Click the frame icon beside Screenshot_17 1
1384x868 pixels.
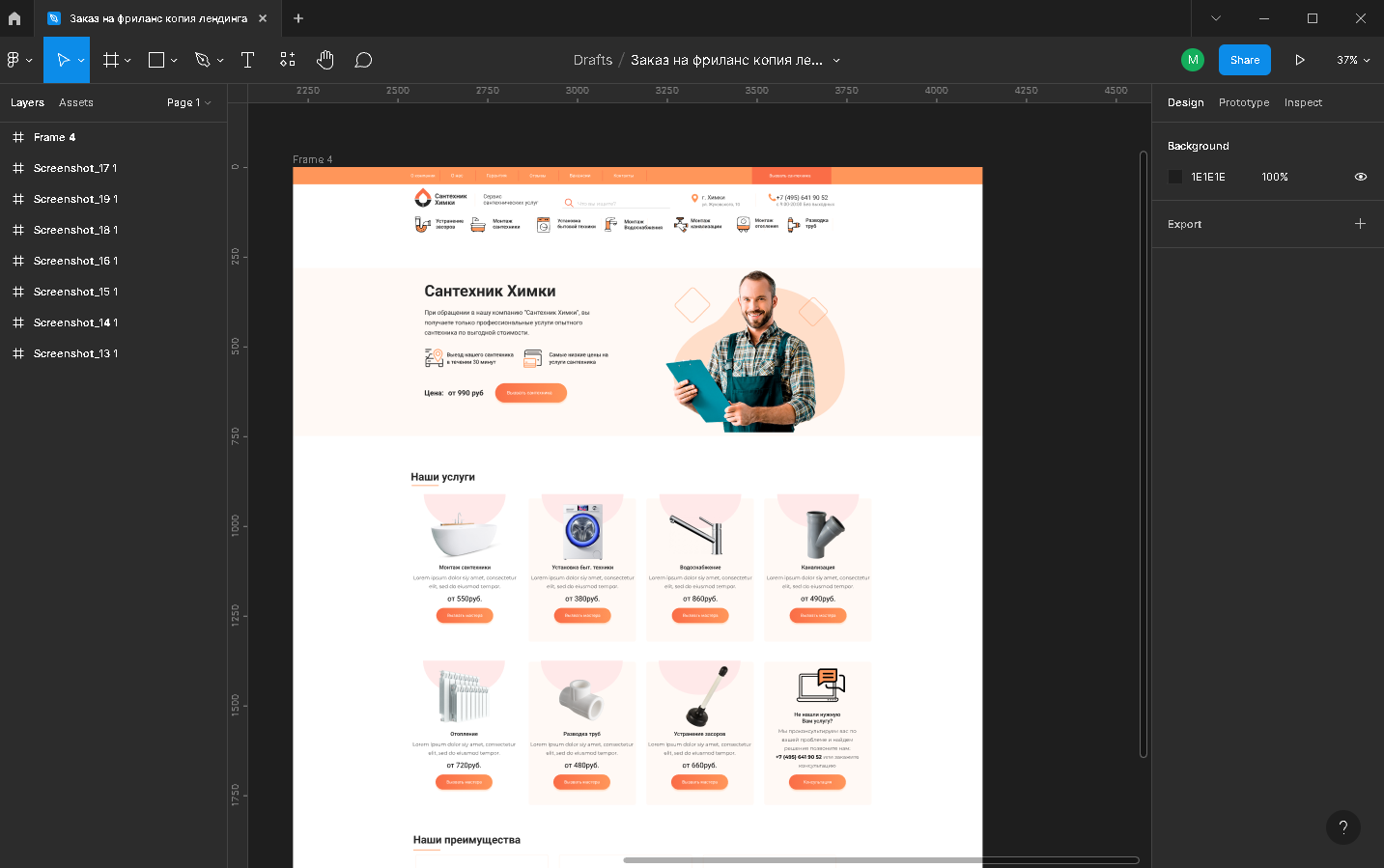coord(18,168)
